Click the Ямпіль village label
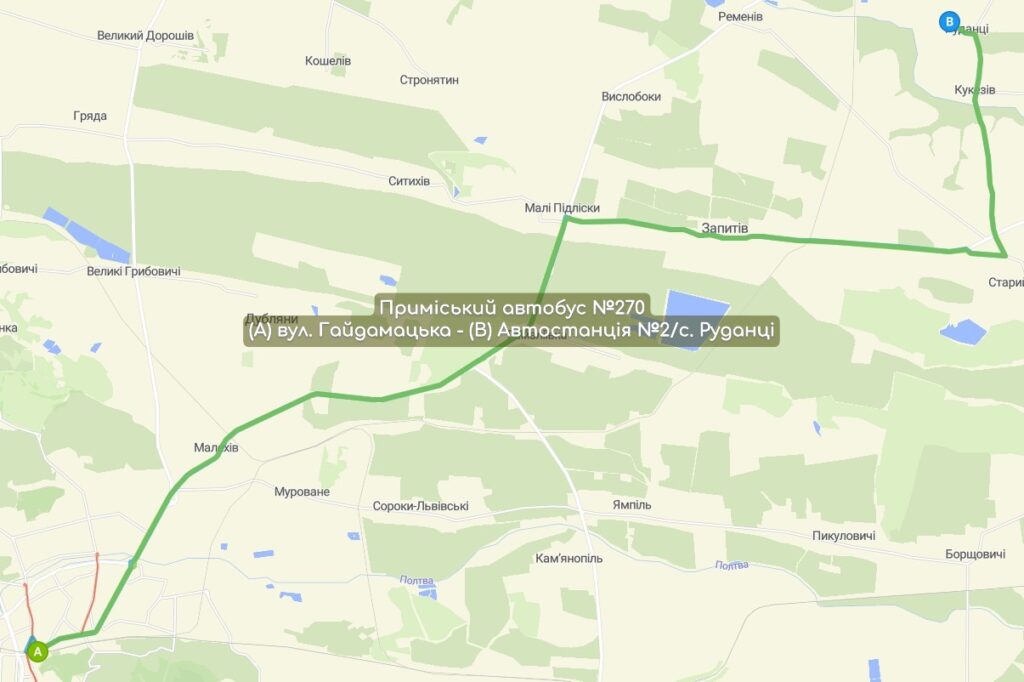The width and height of the screenshot is (1024, 682). coord(632,504)
